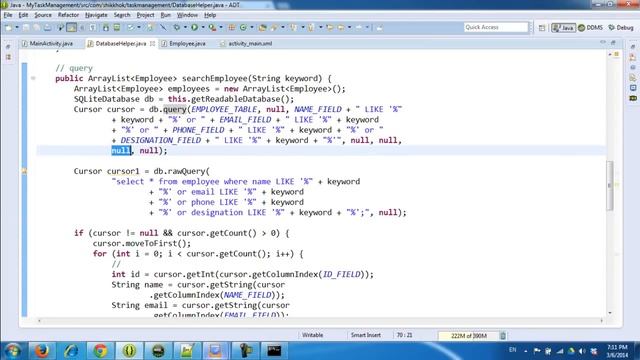Switch to the MainActivity.java tab
This screenshot has width=640, height=360.
coord(48,43)
